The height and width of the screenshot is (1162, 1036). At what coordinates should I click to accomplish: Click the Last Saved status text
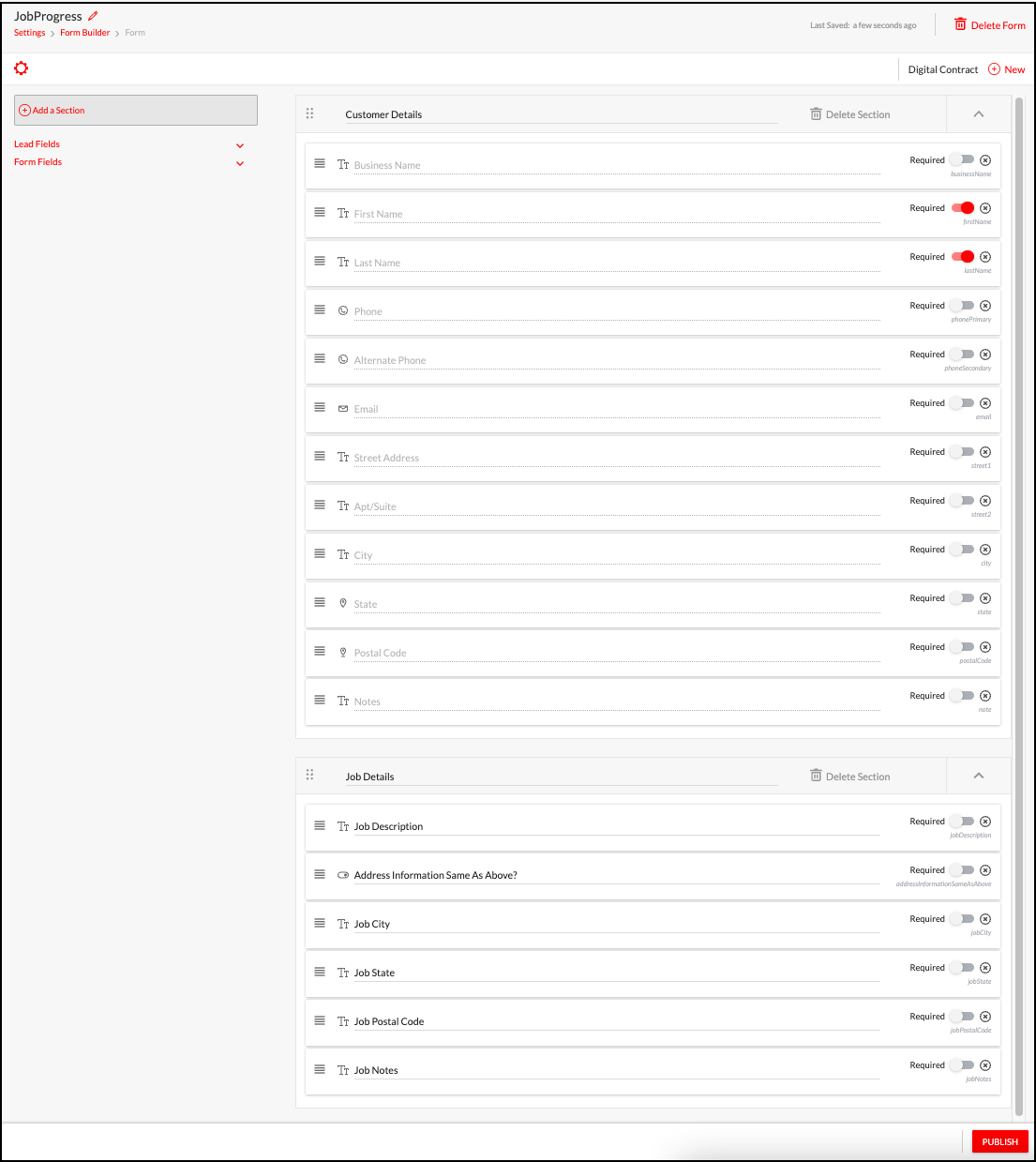click(x=863, y=25)
